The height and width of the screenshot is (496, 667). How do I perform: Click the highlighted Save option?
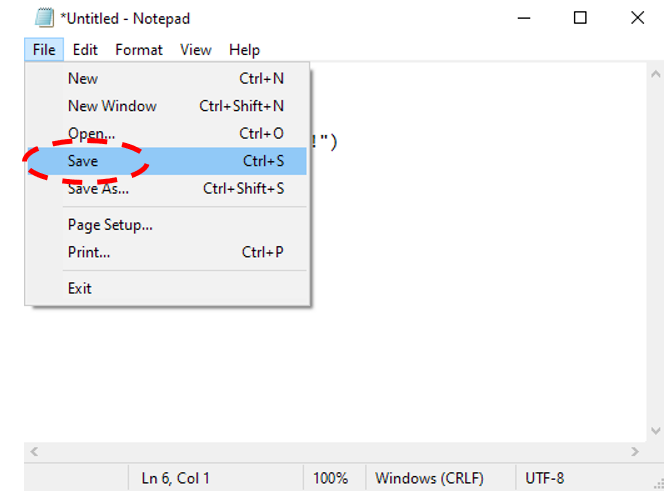(83, 161)
